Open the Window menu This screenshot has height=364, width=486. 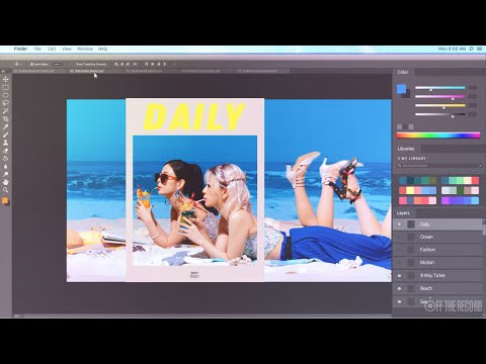point(85,49)
